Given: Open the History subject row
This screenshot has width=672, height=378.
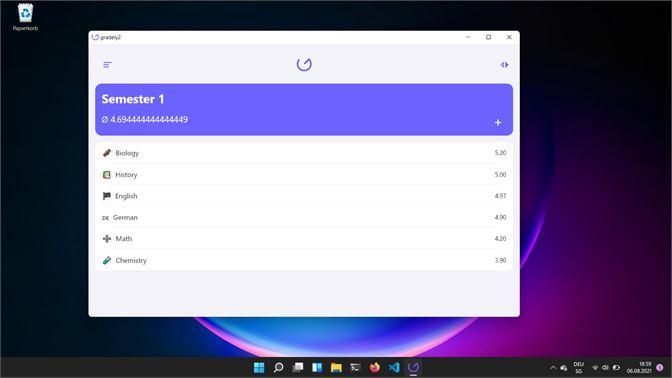Looking at the screenshot, I should (x=304, y=174).
